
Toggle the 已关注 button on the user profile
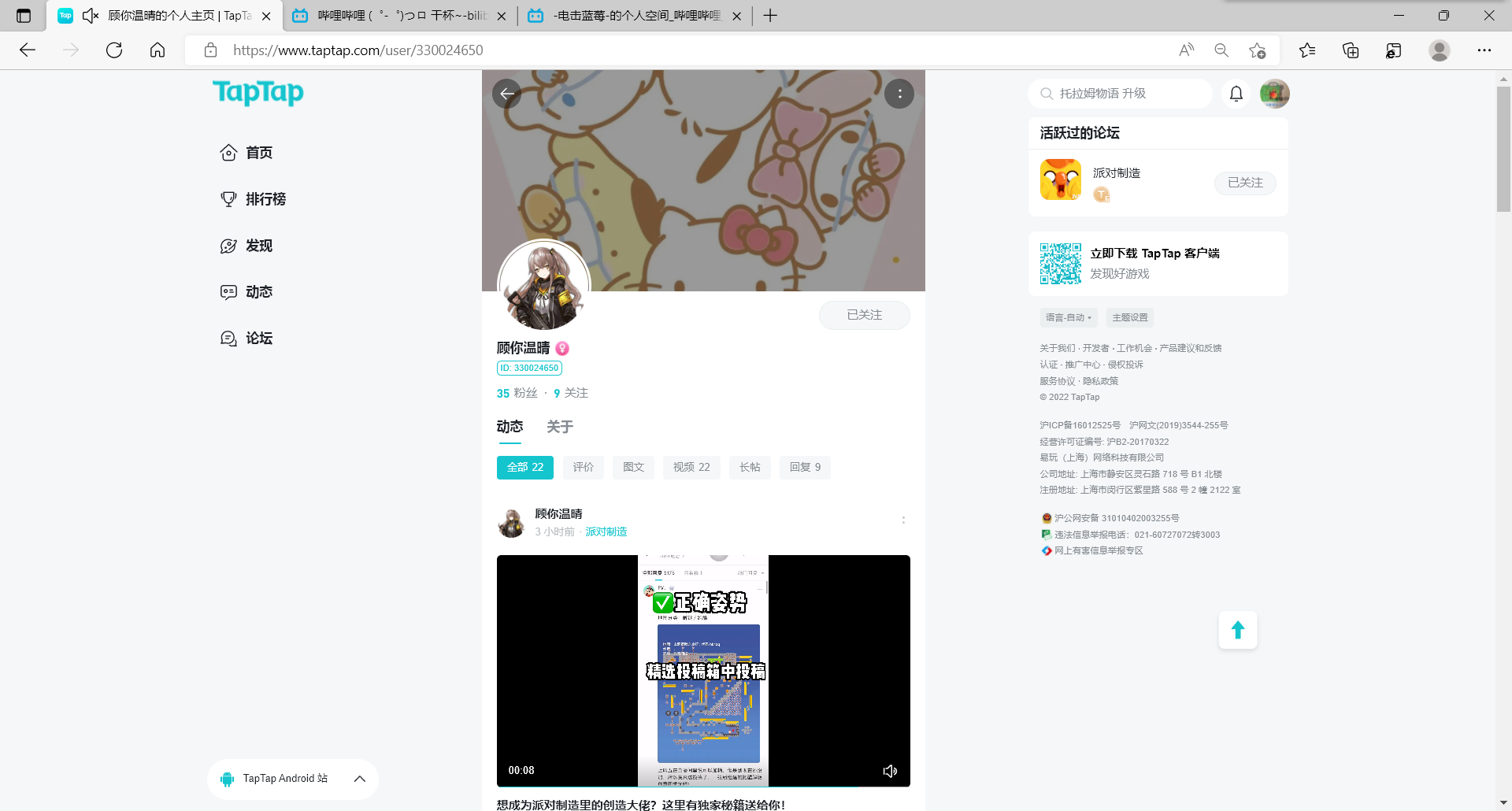pos(865,315)
